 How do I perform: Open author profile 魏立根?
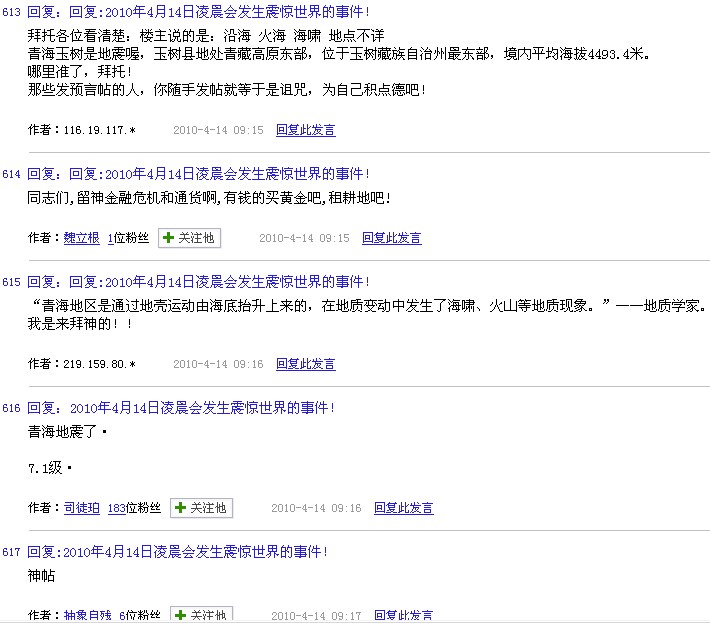coord(81,238)
